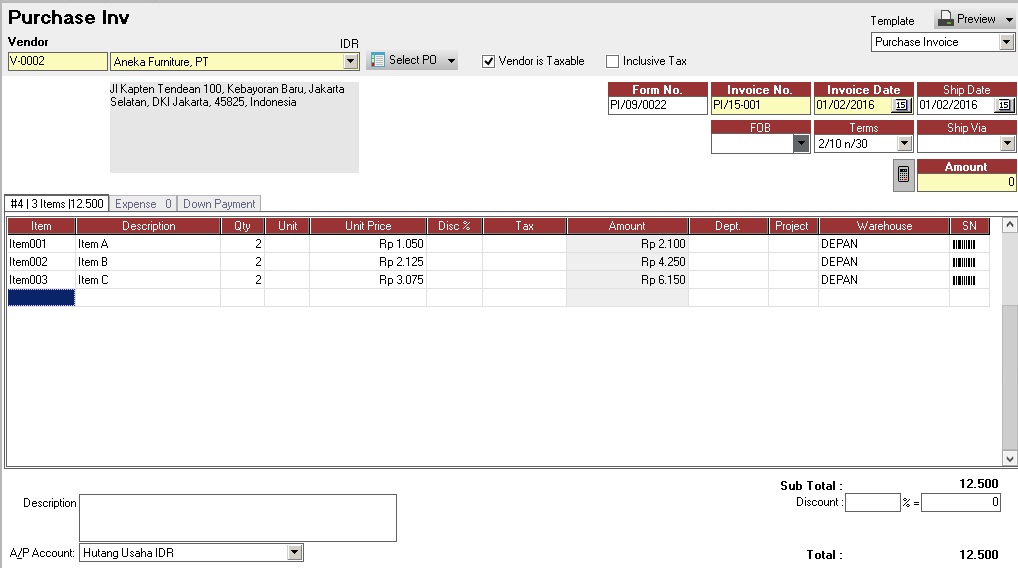
Task: Open the Invoice Date calendar picker
Action: coord(900,105)
